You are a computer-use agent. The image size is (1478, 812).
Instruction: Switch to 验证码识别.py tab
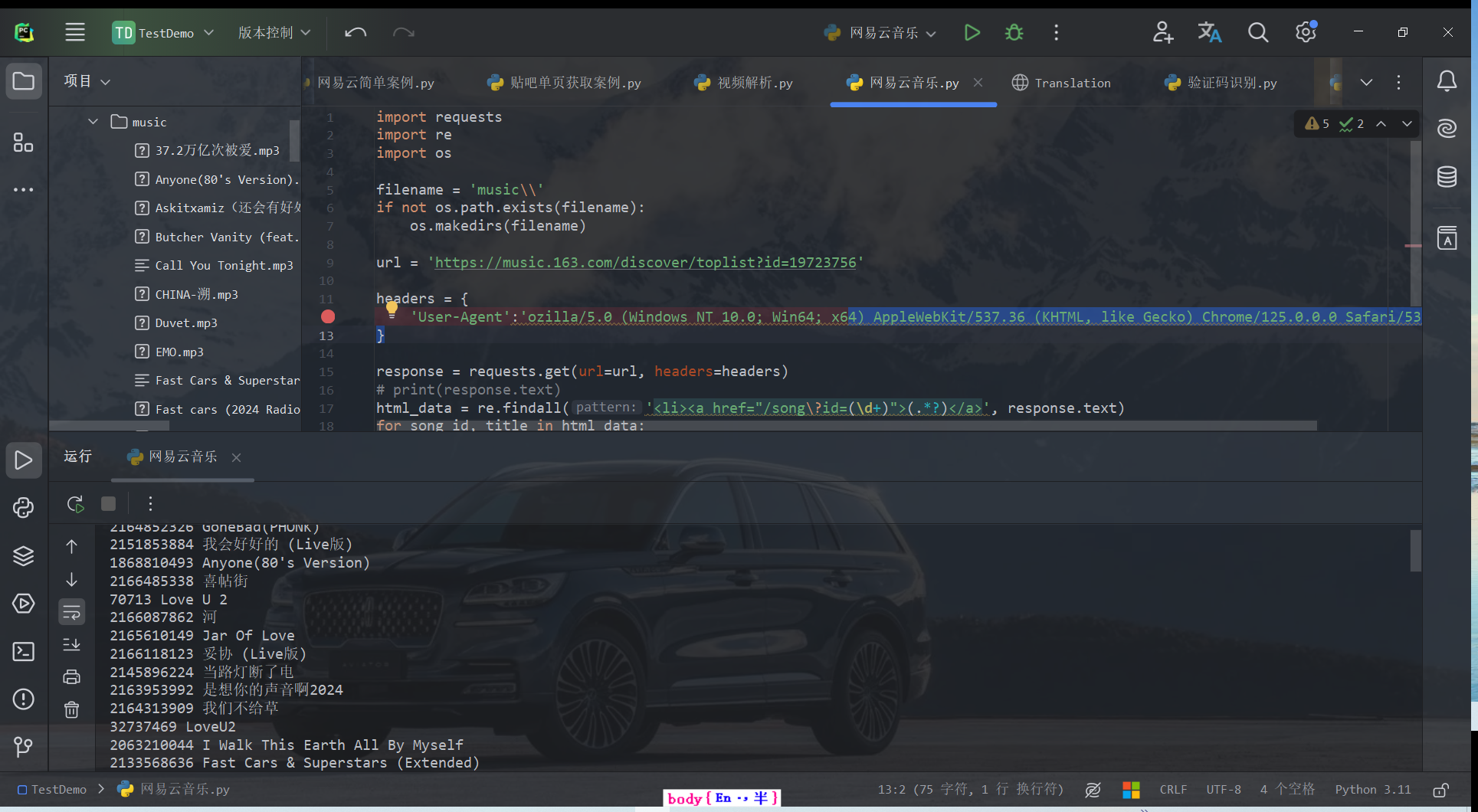(x=1221, y=83)
